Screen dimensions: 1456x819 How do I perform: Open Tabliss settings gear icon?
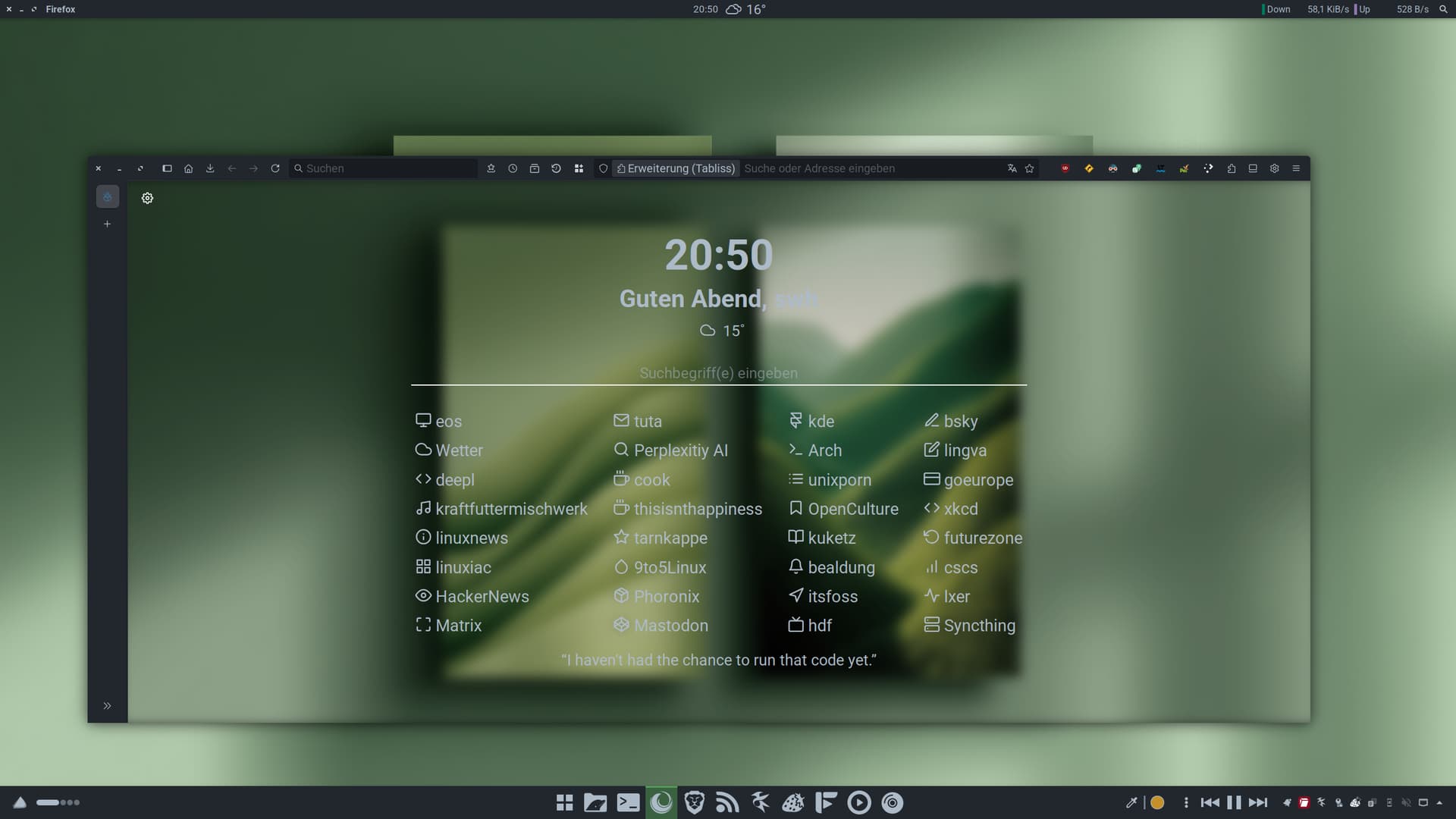[147, 198]
